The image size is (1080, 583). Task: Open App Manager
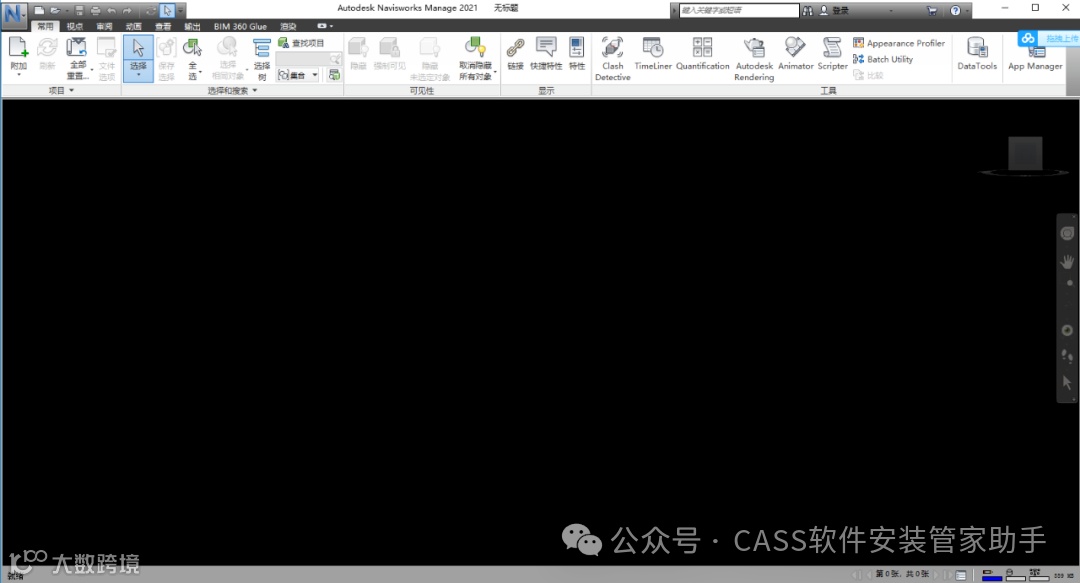click(1035, 59)
